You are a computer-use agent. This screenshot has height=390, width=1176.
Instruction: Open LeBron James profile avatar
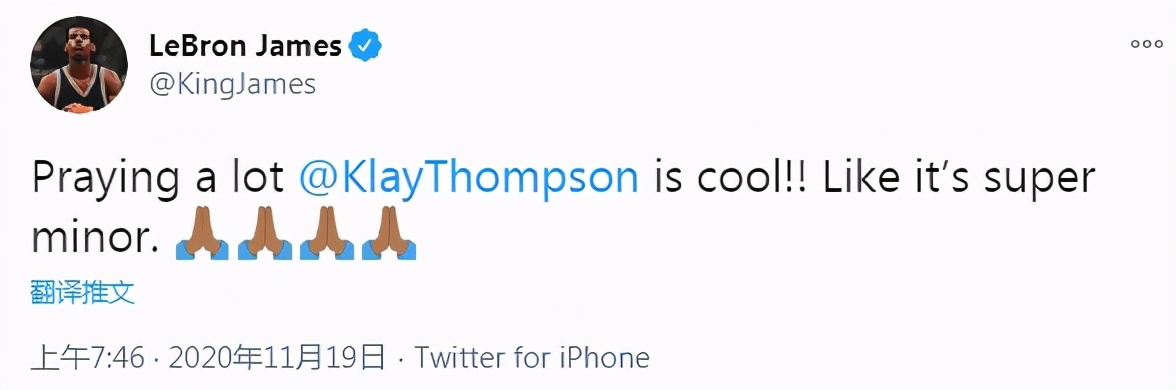[79, 65]
